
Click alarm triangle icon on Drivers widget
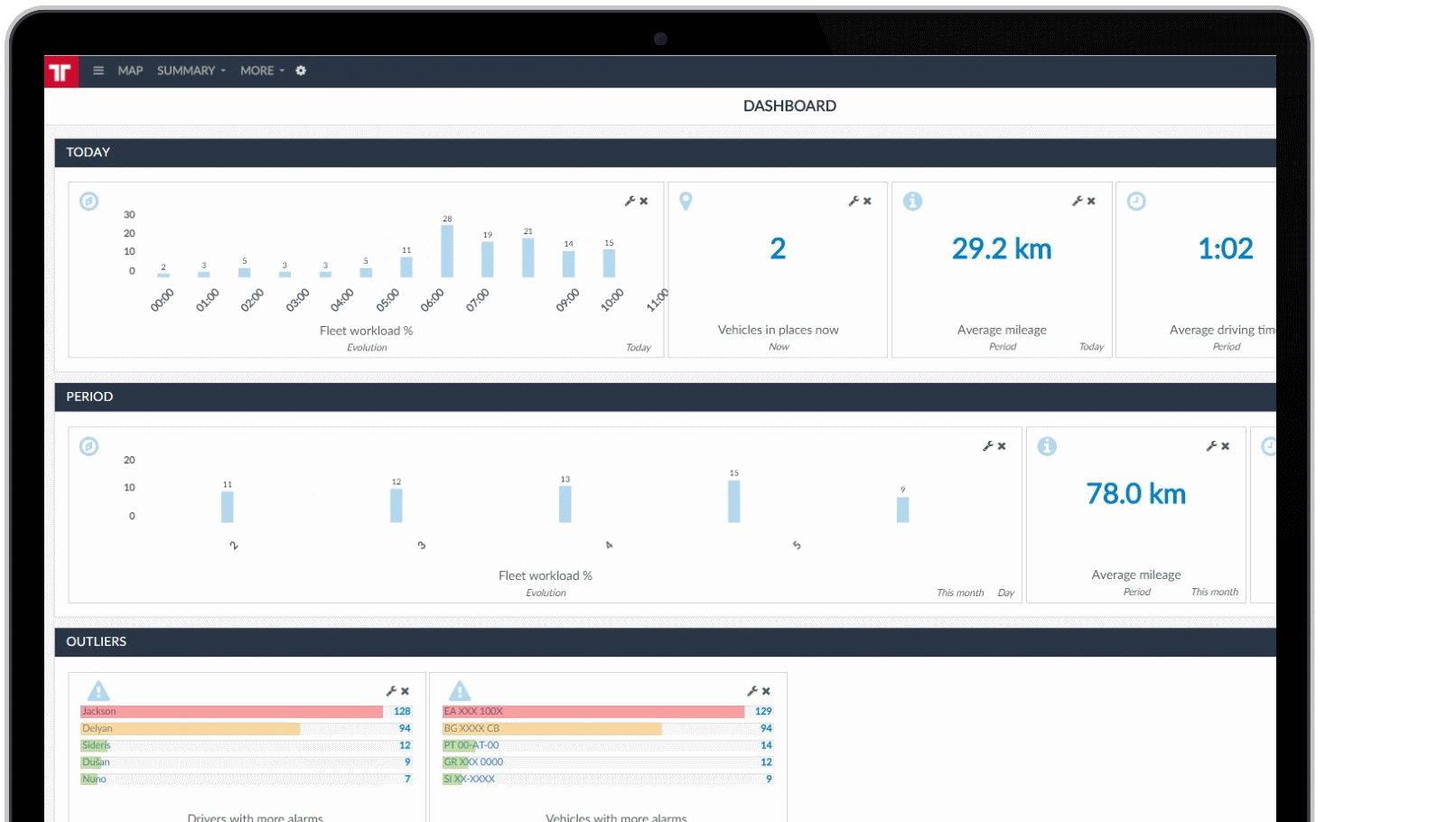(x=98, y=691)
